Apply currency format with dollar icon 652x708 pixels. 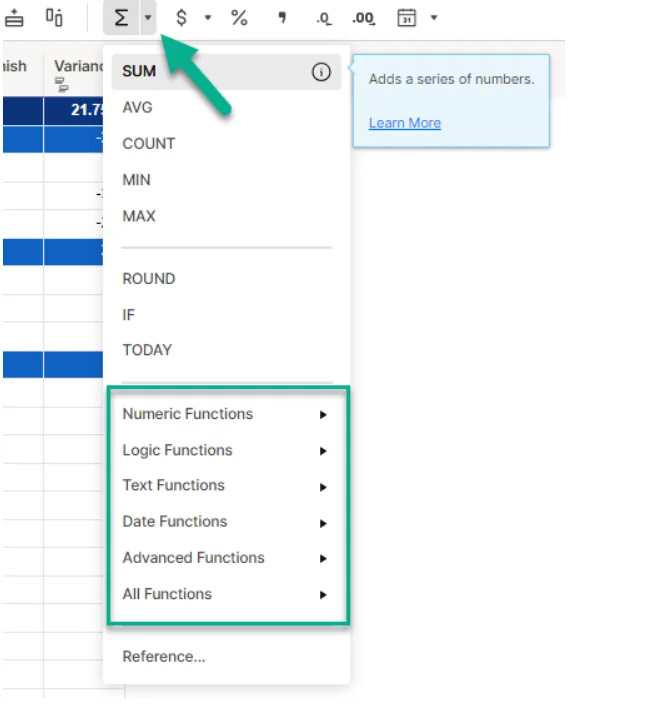click(x=181, y=18)
